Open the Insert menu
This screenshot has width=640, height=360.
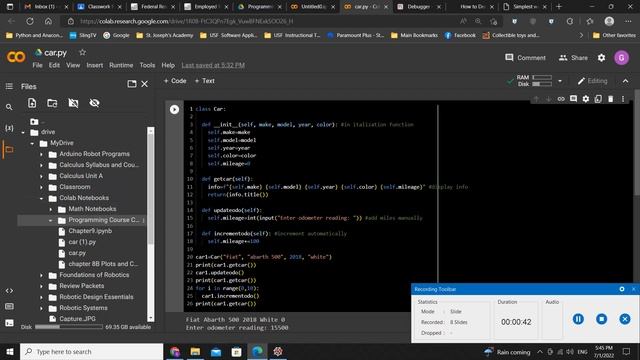point(95,65)
